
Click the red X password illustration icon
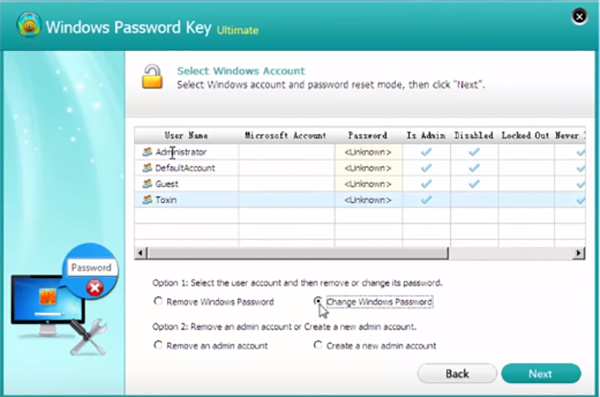click(95, 288)
